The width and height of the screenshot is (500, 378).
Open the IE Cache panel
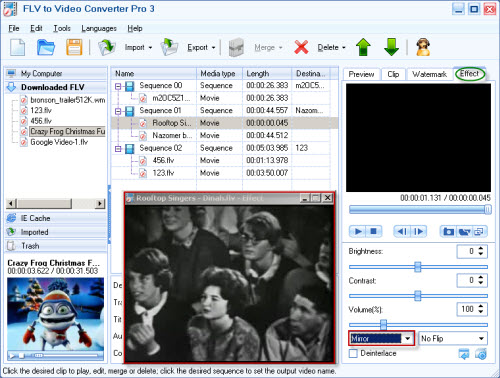pyautogui.click(x=56, y=218)
